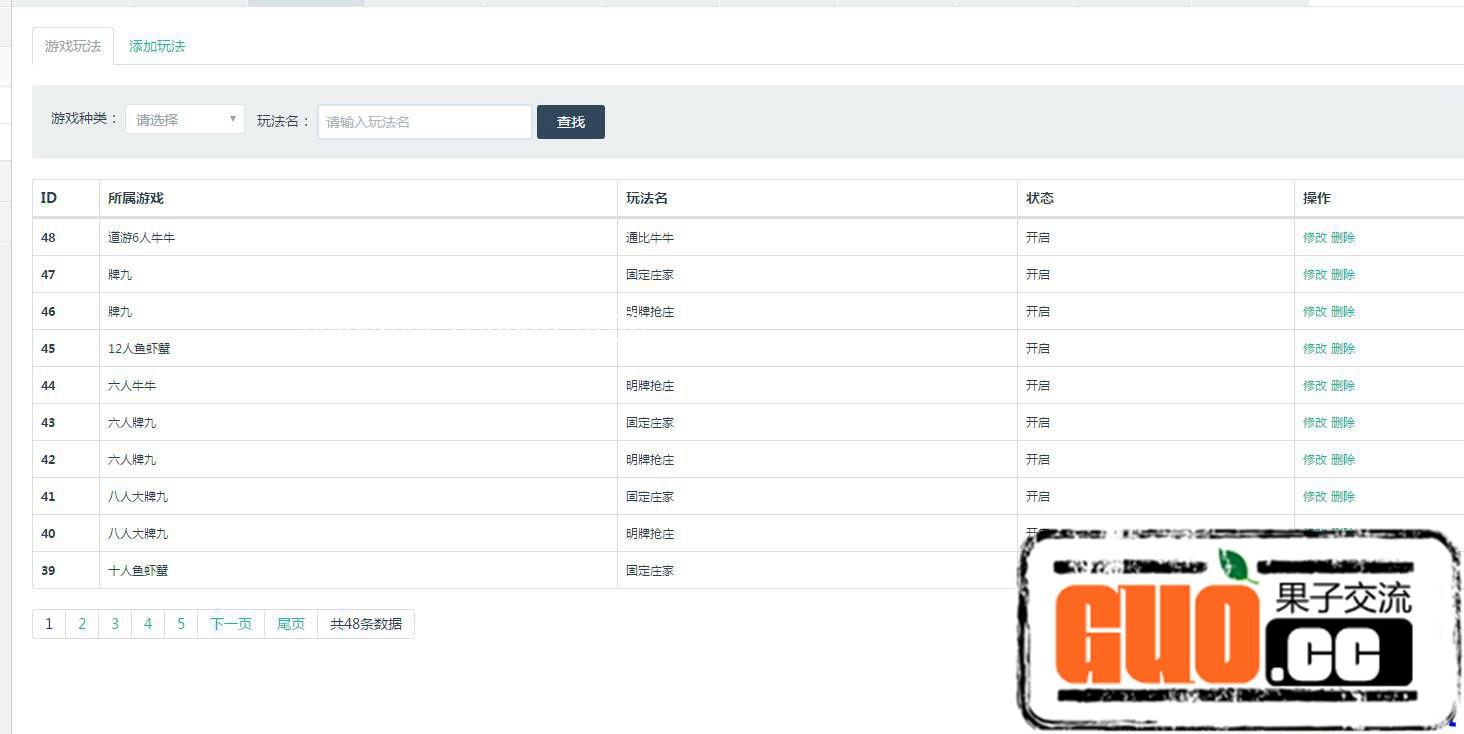1464x734 pixels.
Task: Click 修改 for row ID 48
Action: click(1314, 238)
